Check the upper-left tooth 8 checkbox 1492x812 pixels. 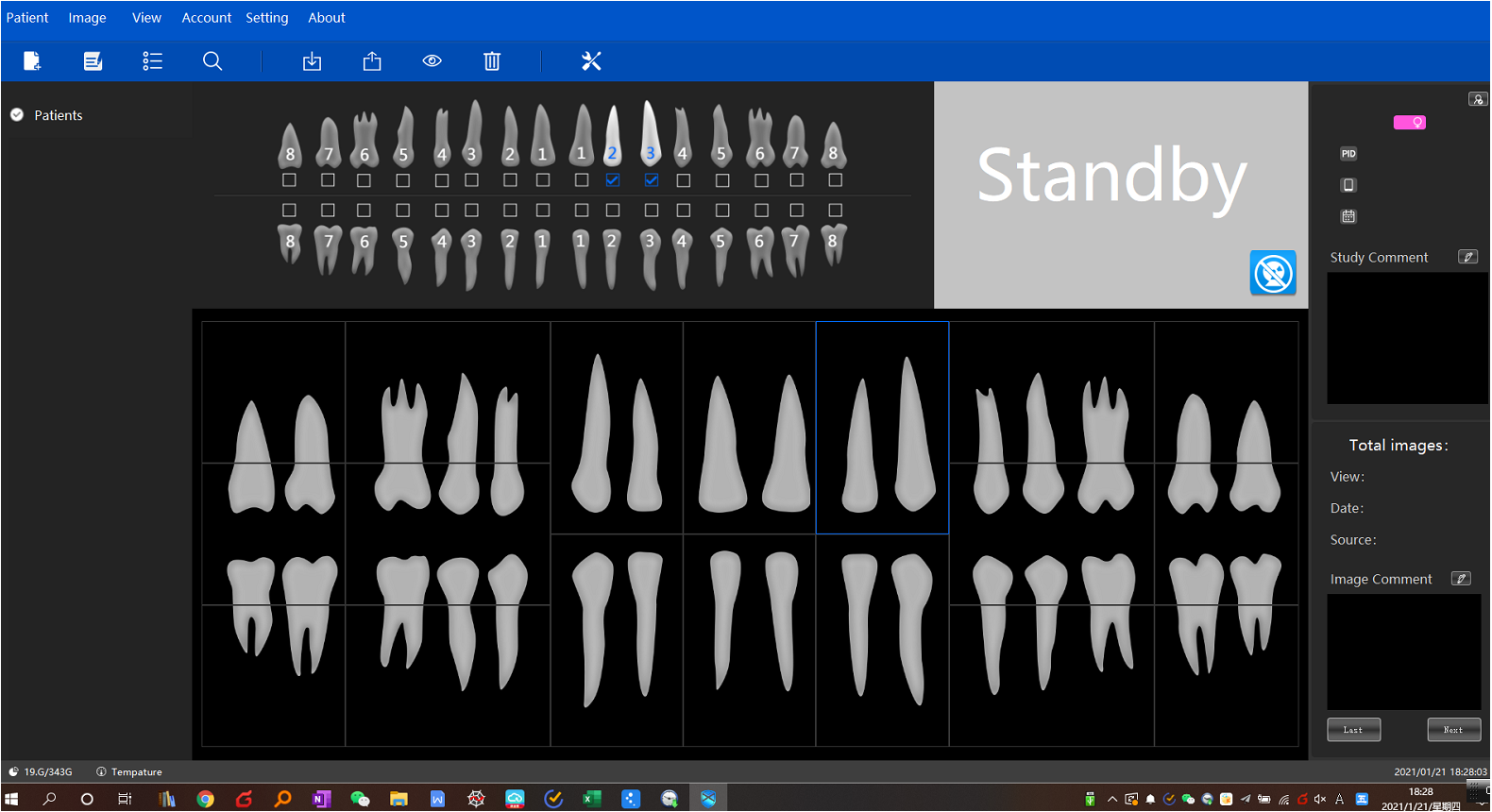tap(290, 180)
